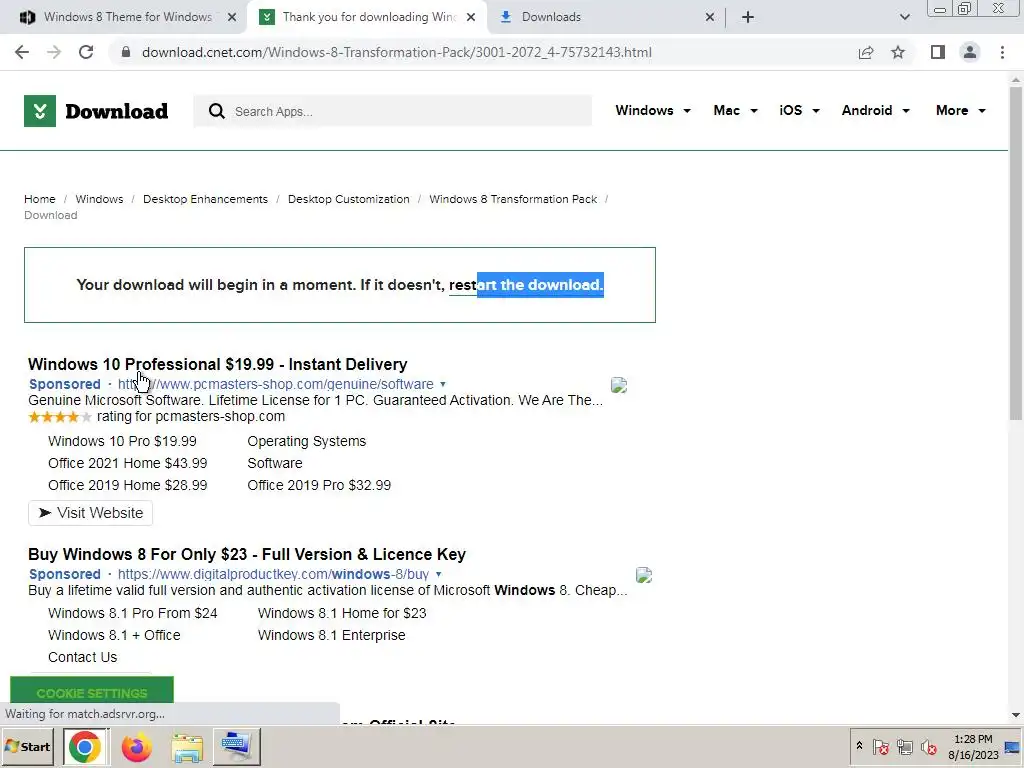
Task: Select the Thank you for downloading tab
Action: pyautogui.click(x=366, y=17)
